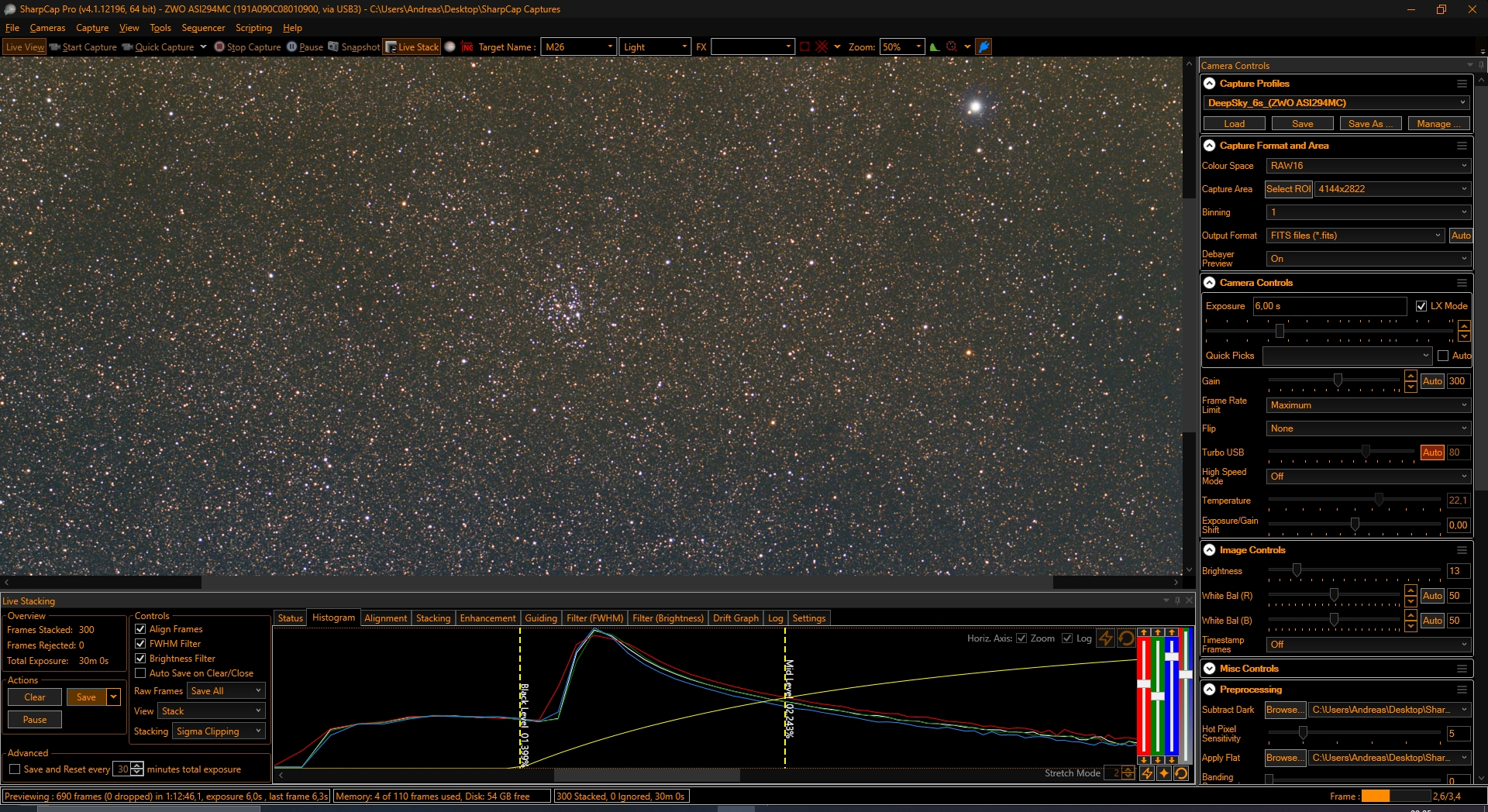The width and height of the screenshot is (1488, 812).
Task: Click red channel up arrow
Action: point(1144,632)
